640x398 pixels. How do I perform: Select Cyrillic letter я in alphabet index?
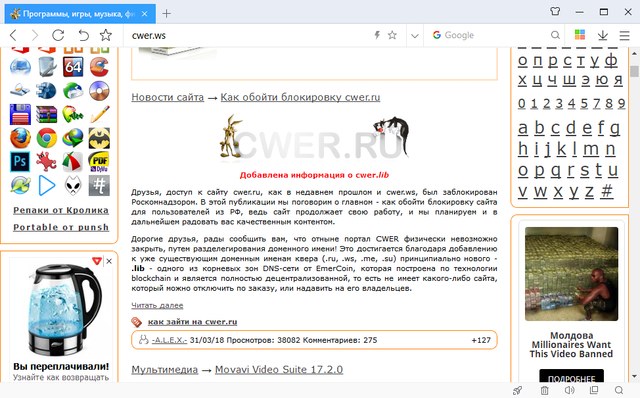[618, 80]
